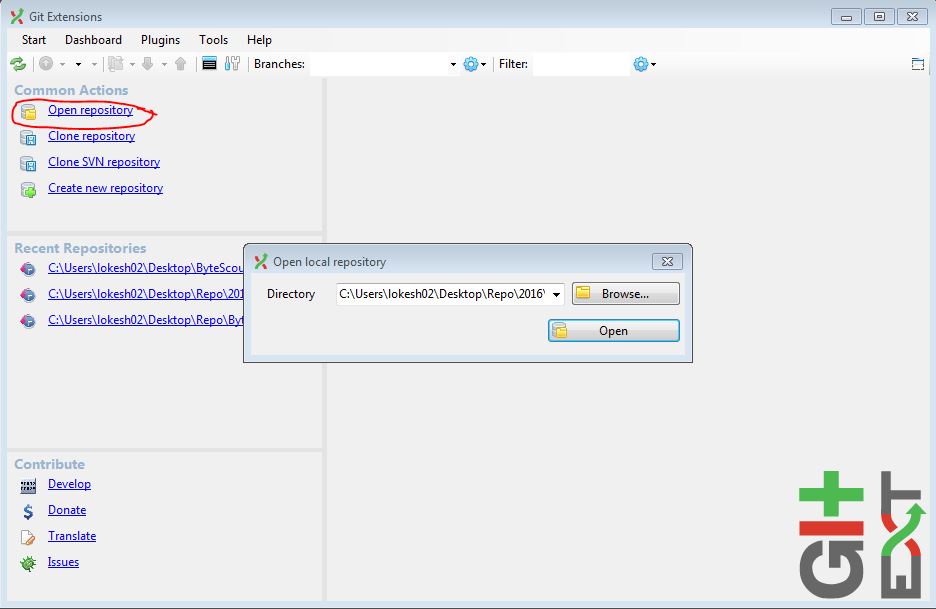The width and height of the screenshot is (936, 609).
Task: Click the grayed branch/merge toolbar icon
Action: pos(116,64)
